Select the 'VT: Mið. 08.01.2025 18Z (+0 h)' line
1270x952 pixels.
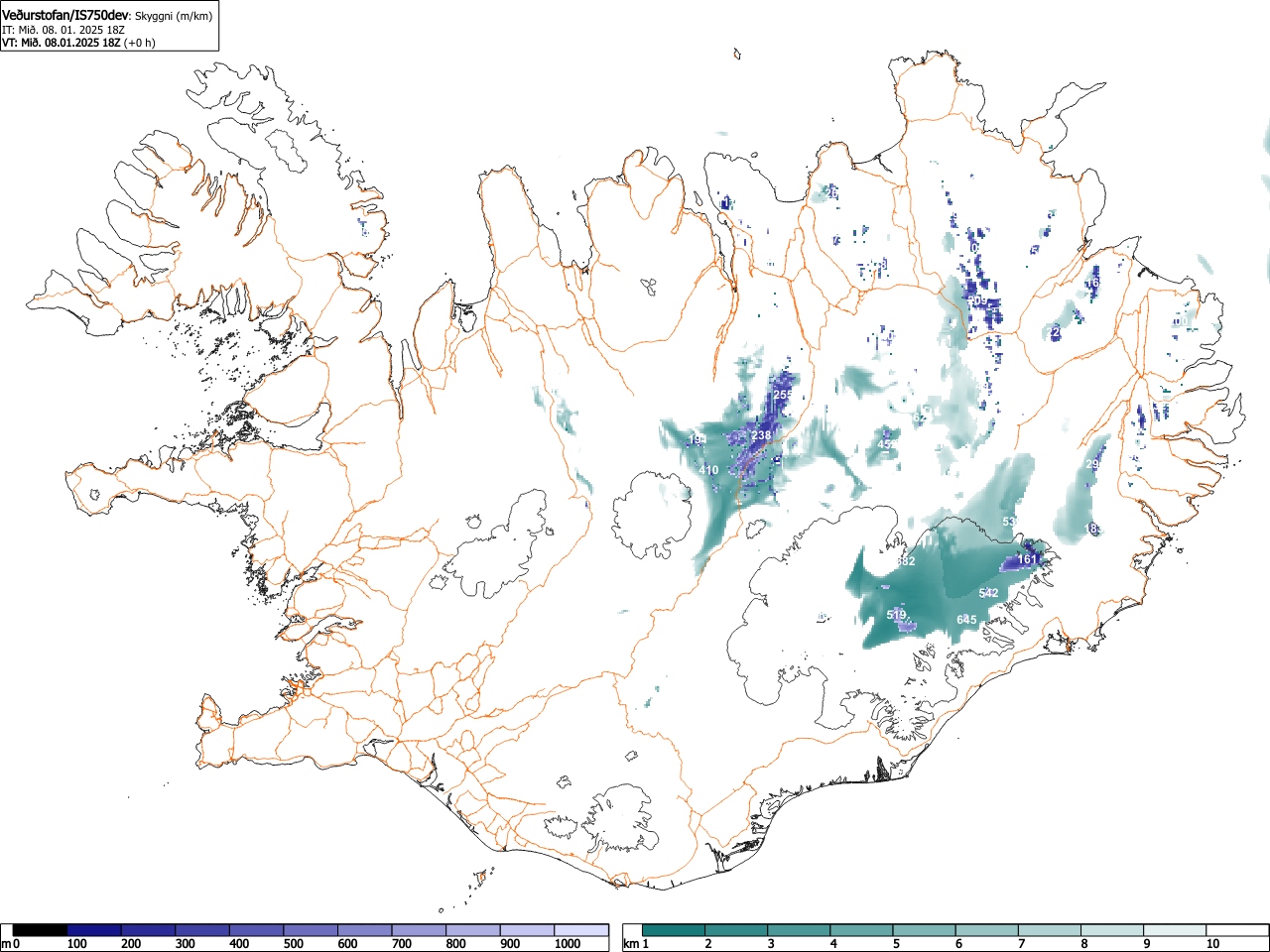[78, 43]
